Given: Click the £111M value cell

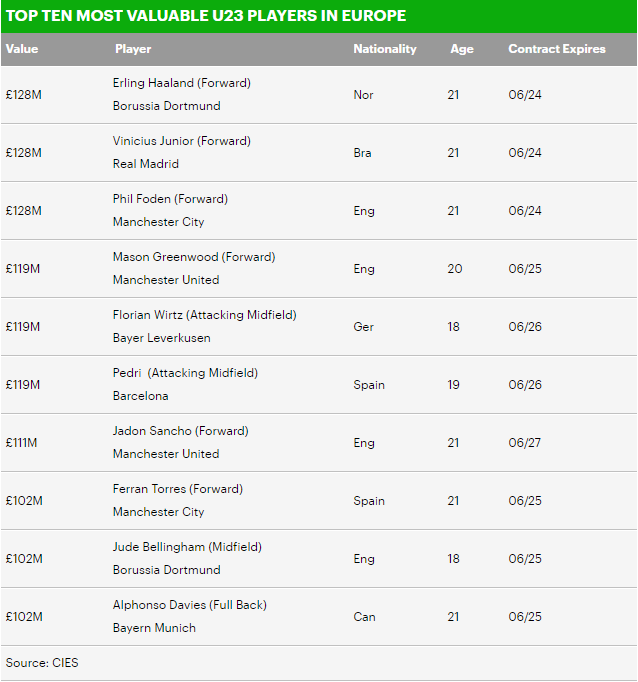Looking at the screenshot, I should (23, 443).
